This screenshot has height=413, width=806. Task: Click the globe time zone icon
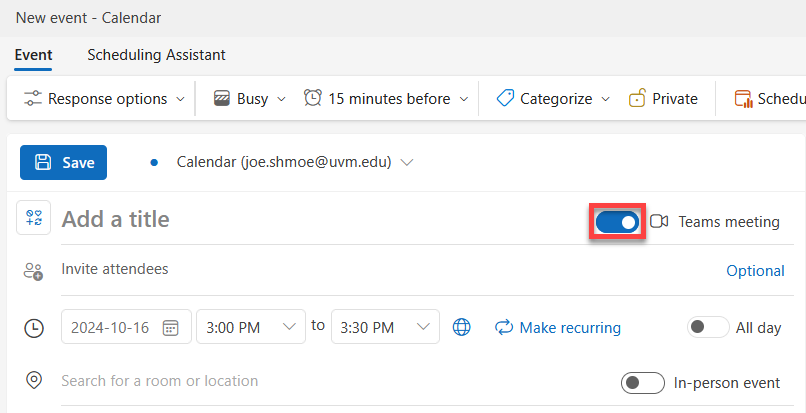[x=461, y=327]
